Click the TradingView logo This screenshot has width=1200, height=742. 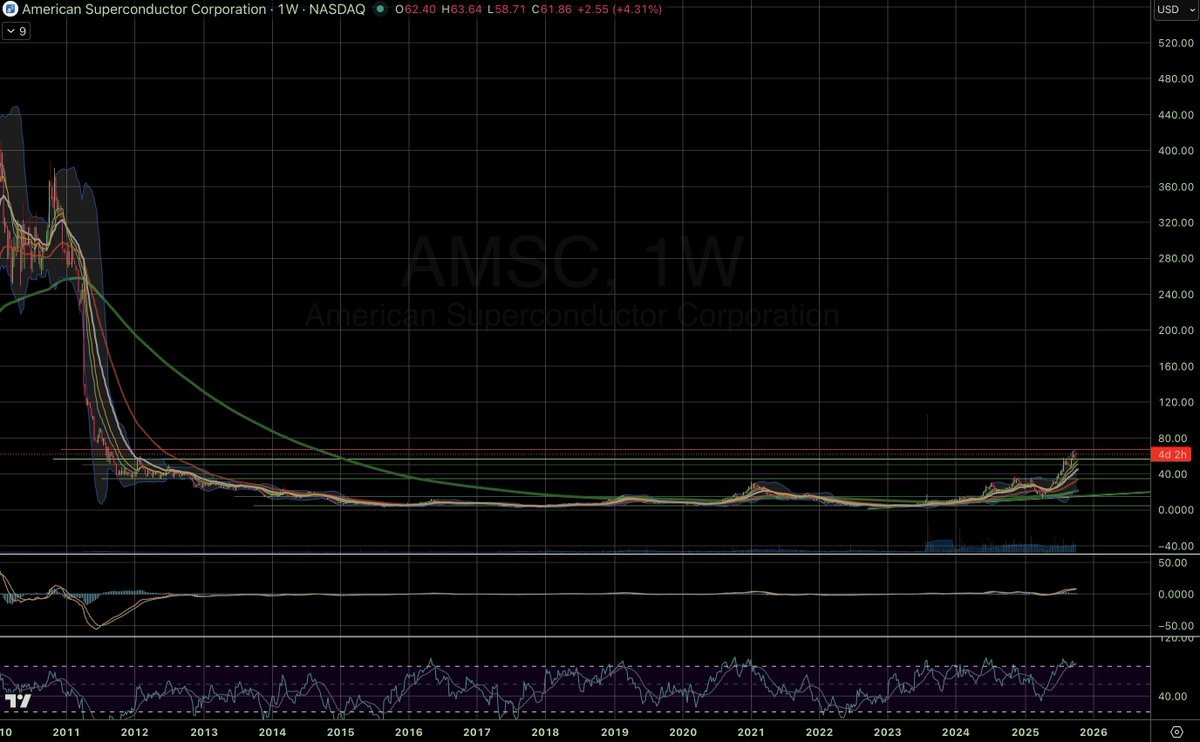tap(17, 702)
